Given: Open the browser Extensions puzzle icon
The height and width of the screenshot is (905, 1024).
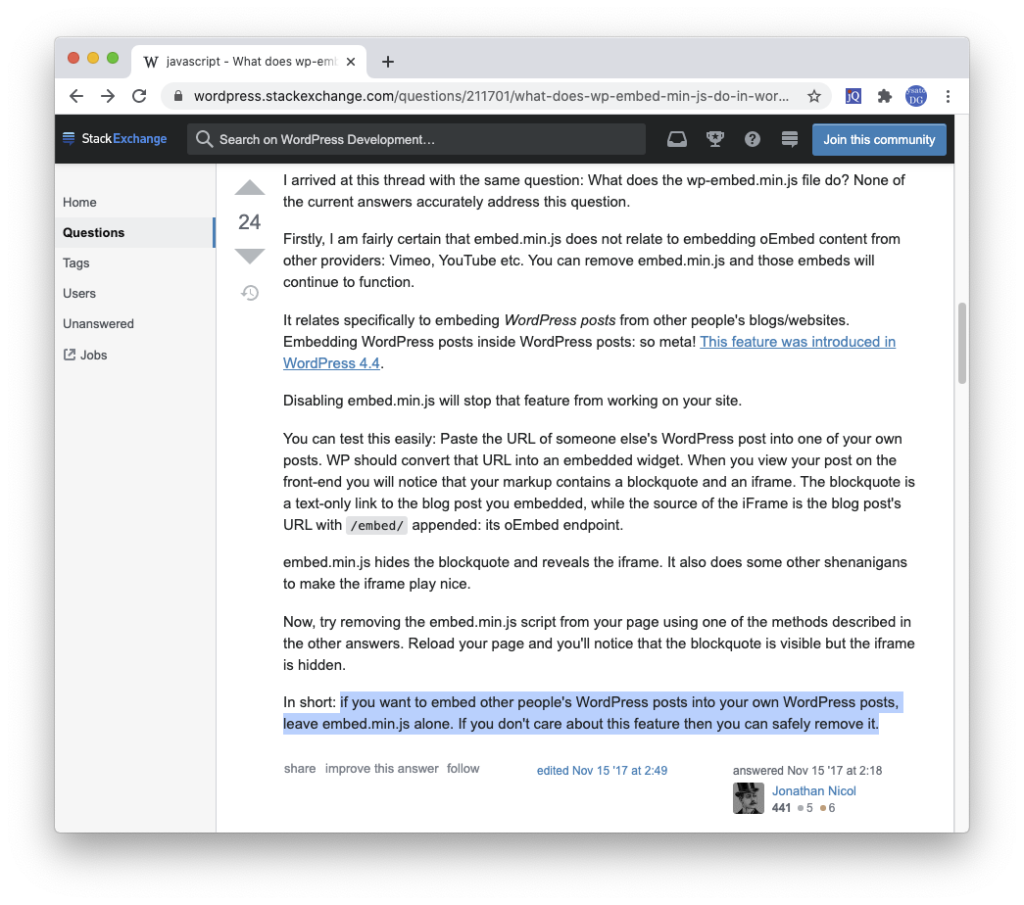Looking at the screenshot, I should click(x=884, y=97).
